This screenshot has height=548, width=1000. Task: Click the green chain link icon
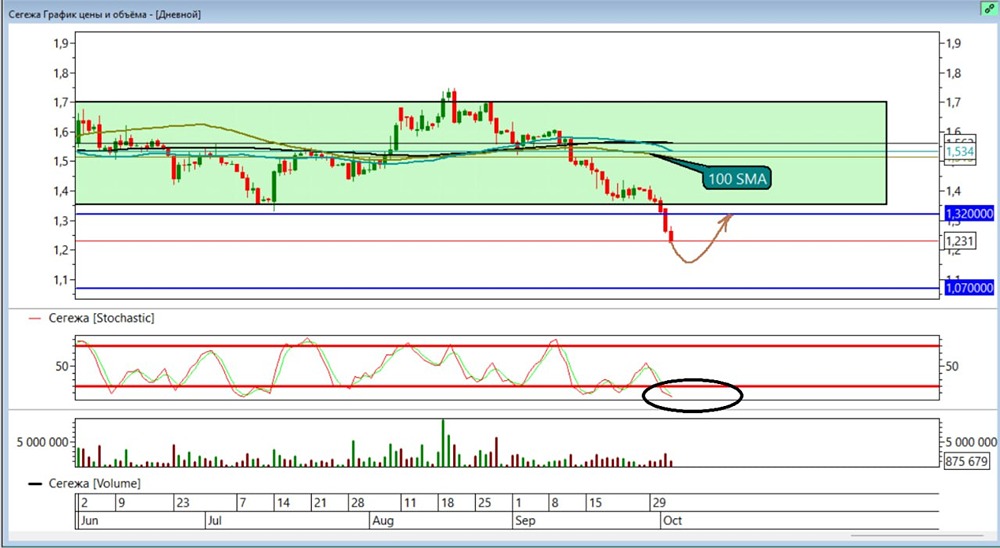[987, 8]
